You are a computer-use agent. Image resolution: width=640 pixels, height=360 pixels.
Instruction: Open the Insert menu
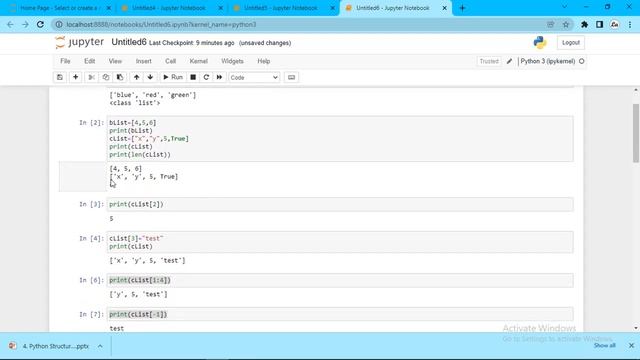click(143, 61)
